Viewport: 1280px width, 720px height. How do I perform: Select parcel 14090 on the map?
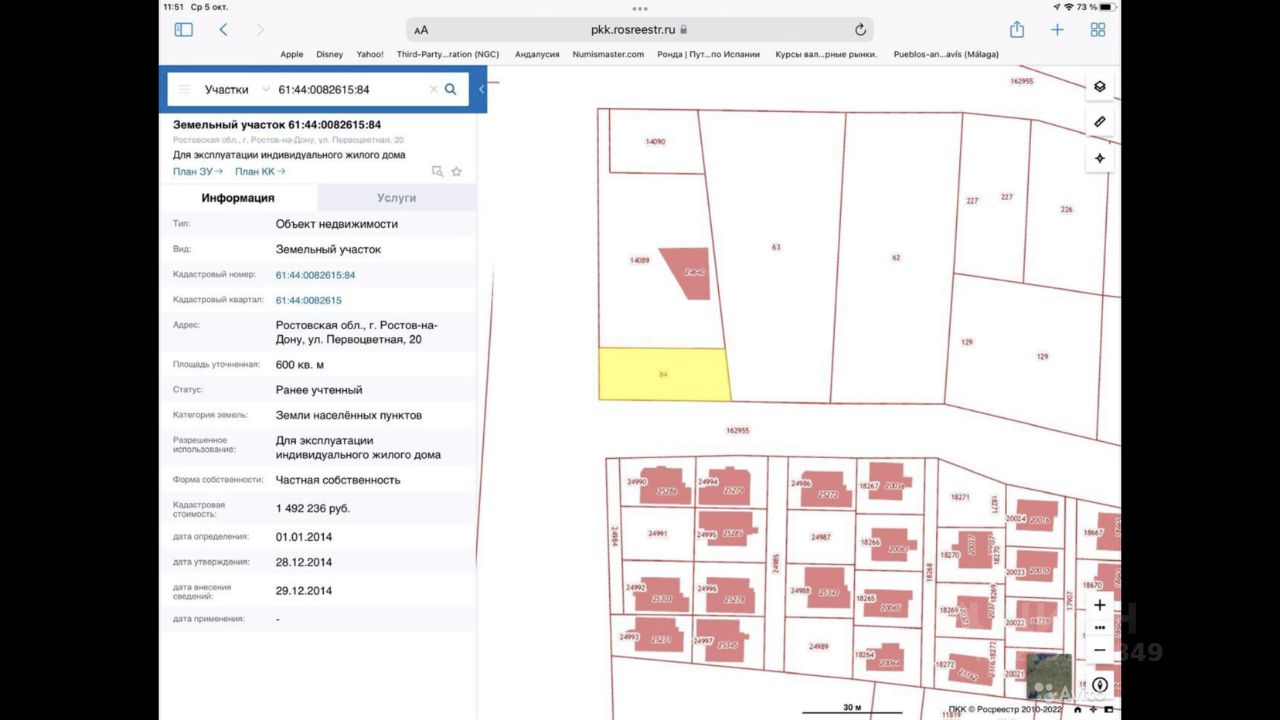[x=655, y=142]
